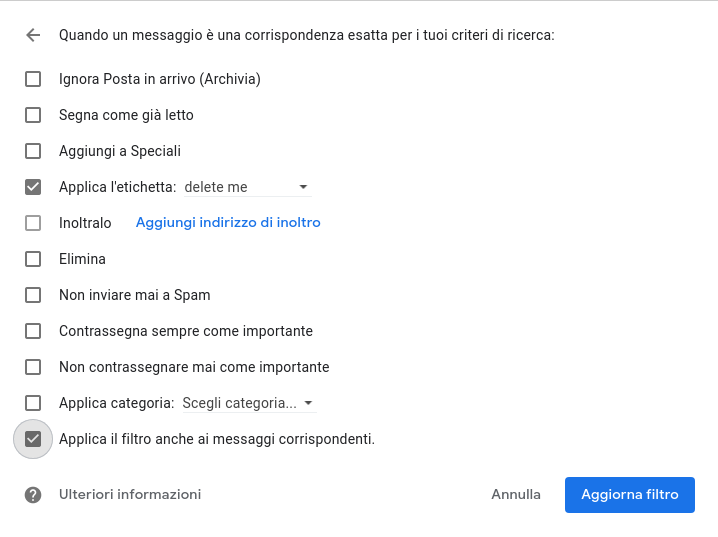Click the help question mark icon
The height and width of the screenshot is (537, 718).
pos(33,495)
